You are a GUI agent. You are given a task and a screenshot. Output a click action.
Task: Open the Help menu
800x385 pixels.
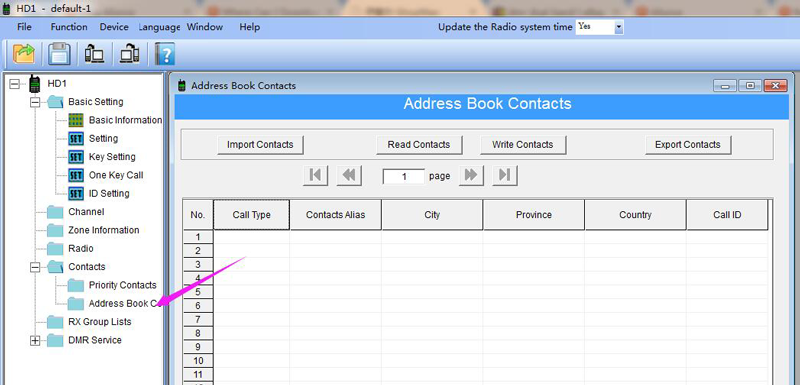249,27
